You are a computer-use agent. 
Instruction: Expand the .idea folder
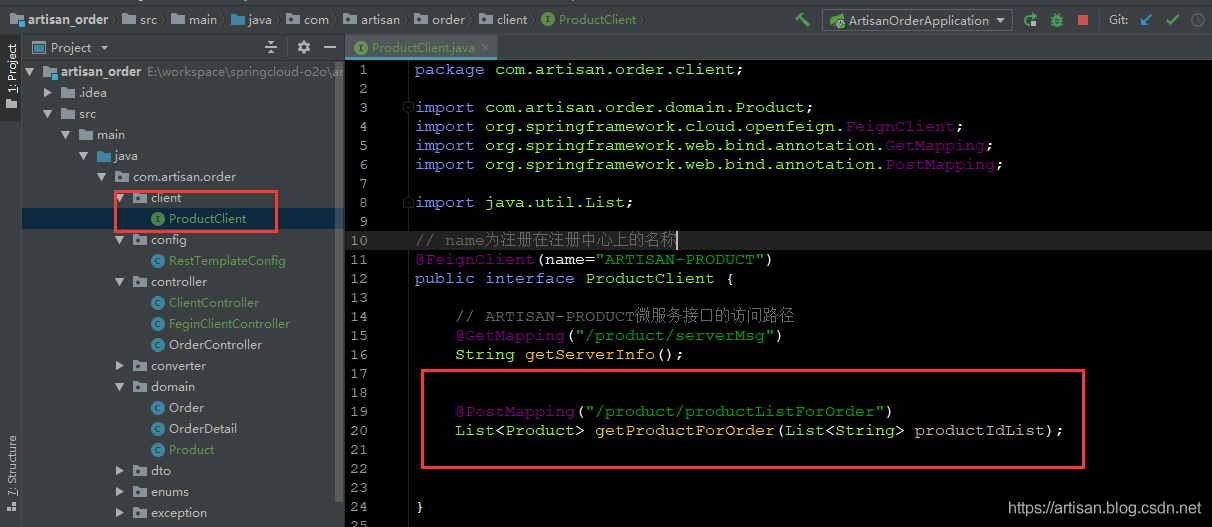[x=47, y=93]
